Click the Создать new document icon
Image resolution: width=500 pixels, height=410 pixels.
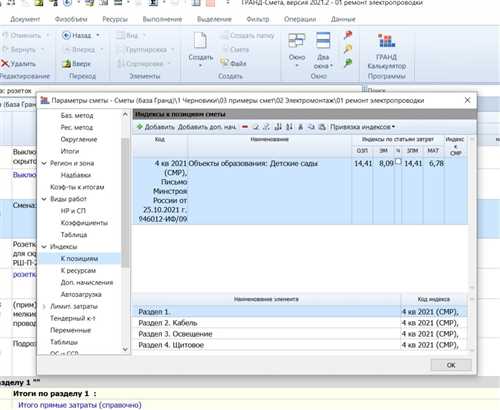[x=201, y=41]
